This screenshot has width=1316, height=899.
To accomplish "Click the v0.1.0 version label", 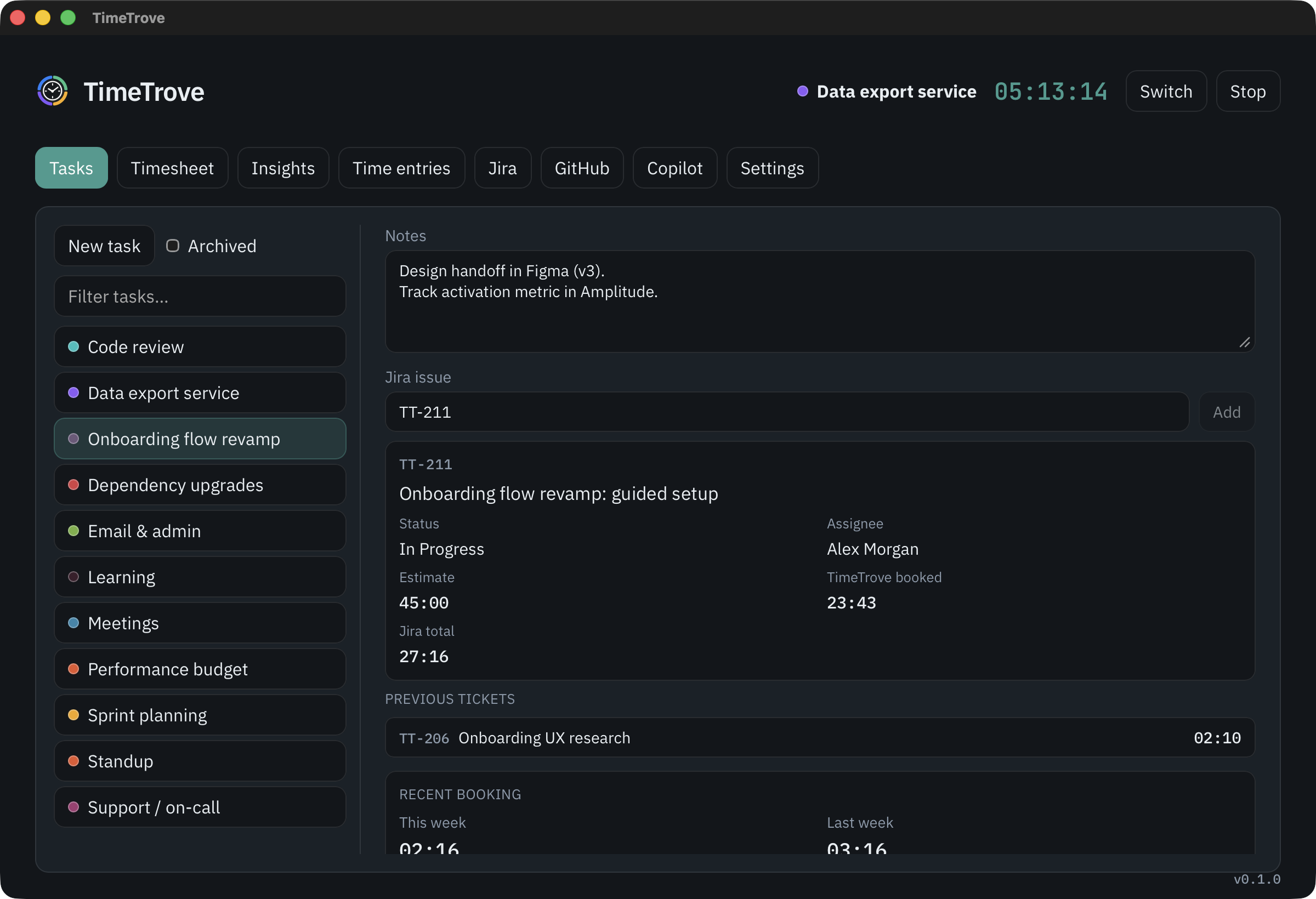I will (x=1257, y=879).
